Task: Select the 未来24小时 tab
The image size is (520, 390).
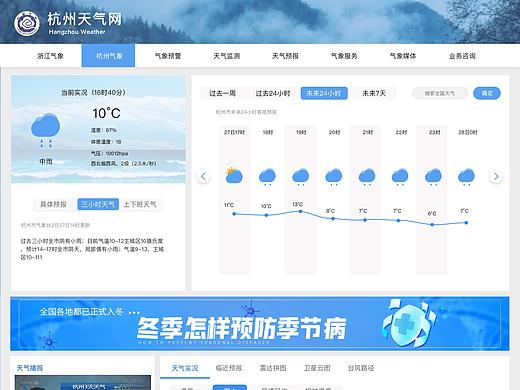Action: tap(324, 93)
